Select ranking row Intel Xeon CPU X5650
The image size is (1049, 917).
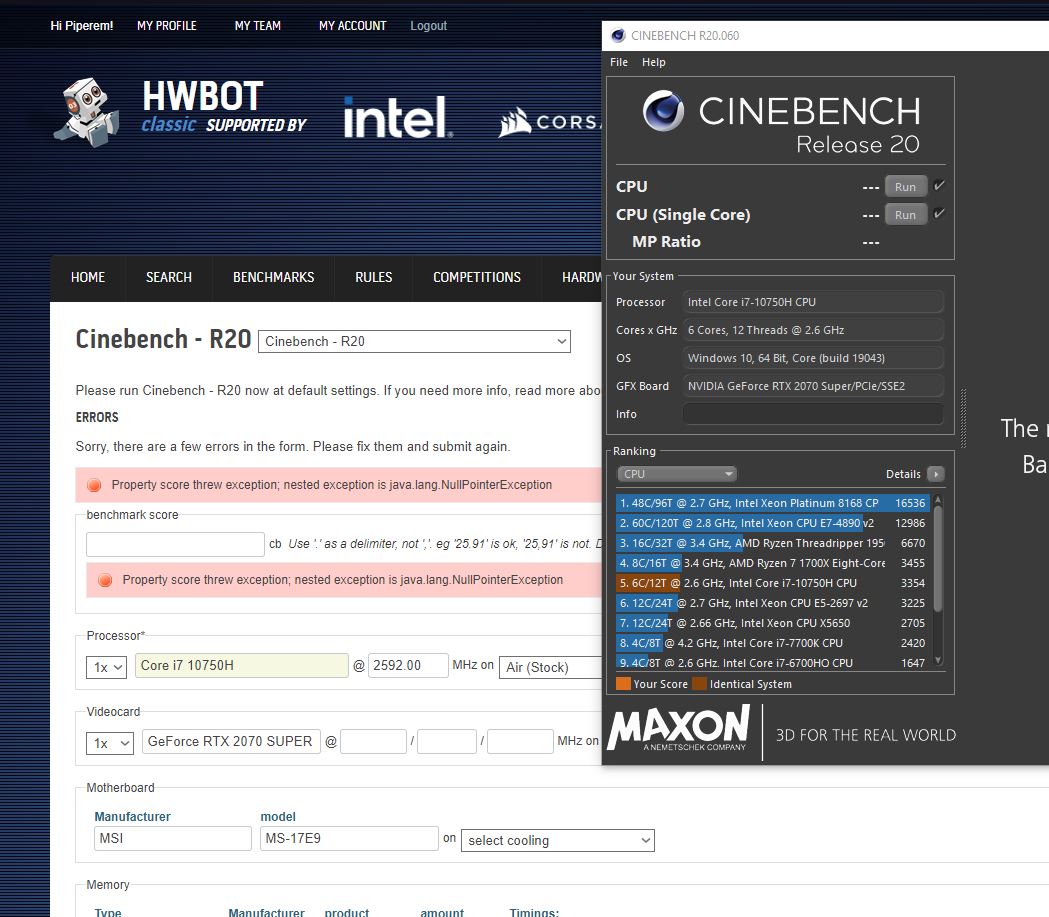pos(772,623)
